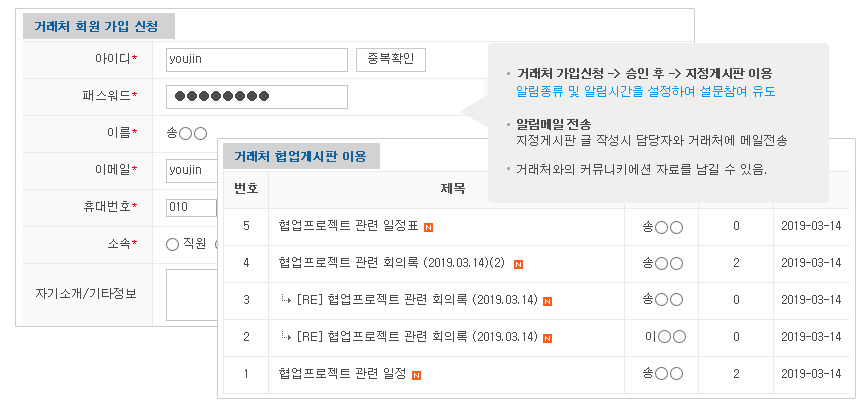This screenshot has height=402, width=860.
Task: Open post 협업프로젝트 관련 회의록 (2019.03.14)(2)
Action: click(x=391, y=263)
